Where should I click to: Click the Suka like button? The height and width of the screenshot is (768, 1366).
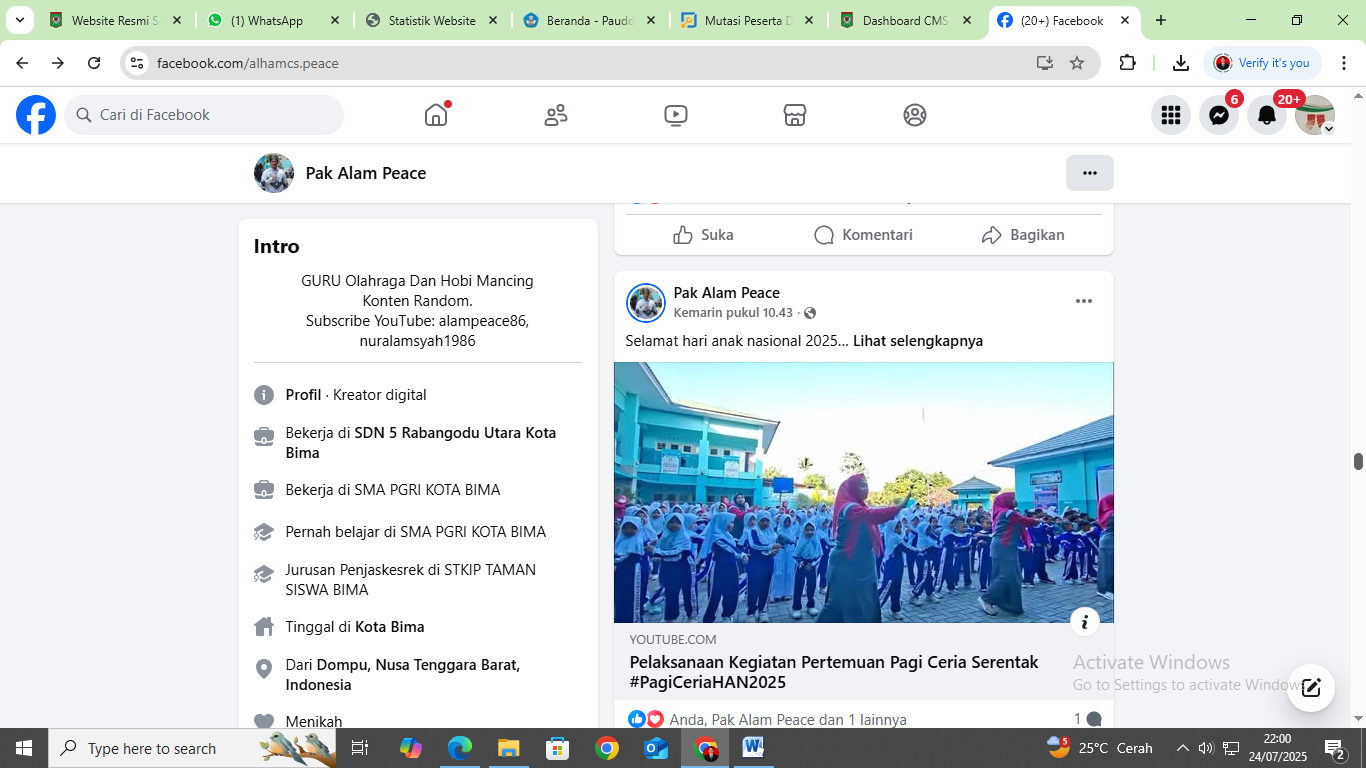tap(703, 235)
